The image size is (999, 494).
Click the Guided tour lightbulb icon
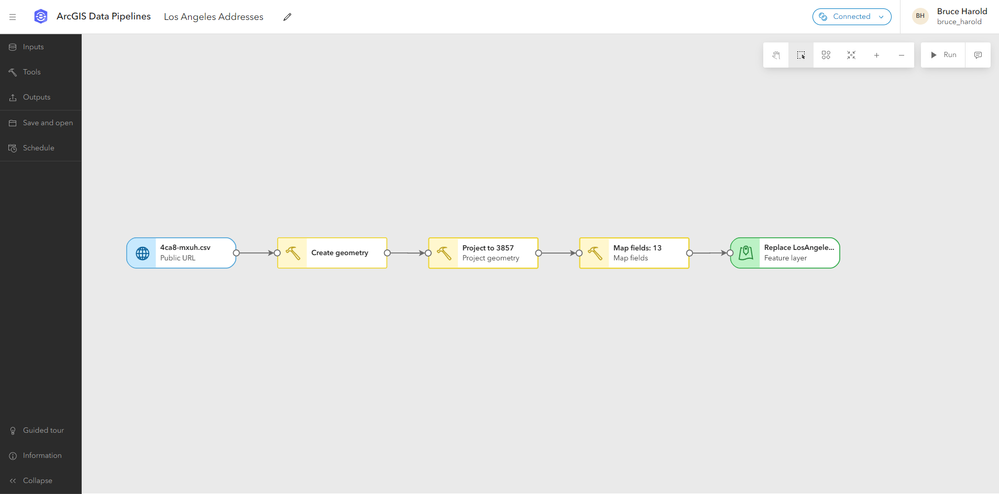tap(12, 430)
